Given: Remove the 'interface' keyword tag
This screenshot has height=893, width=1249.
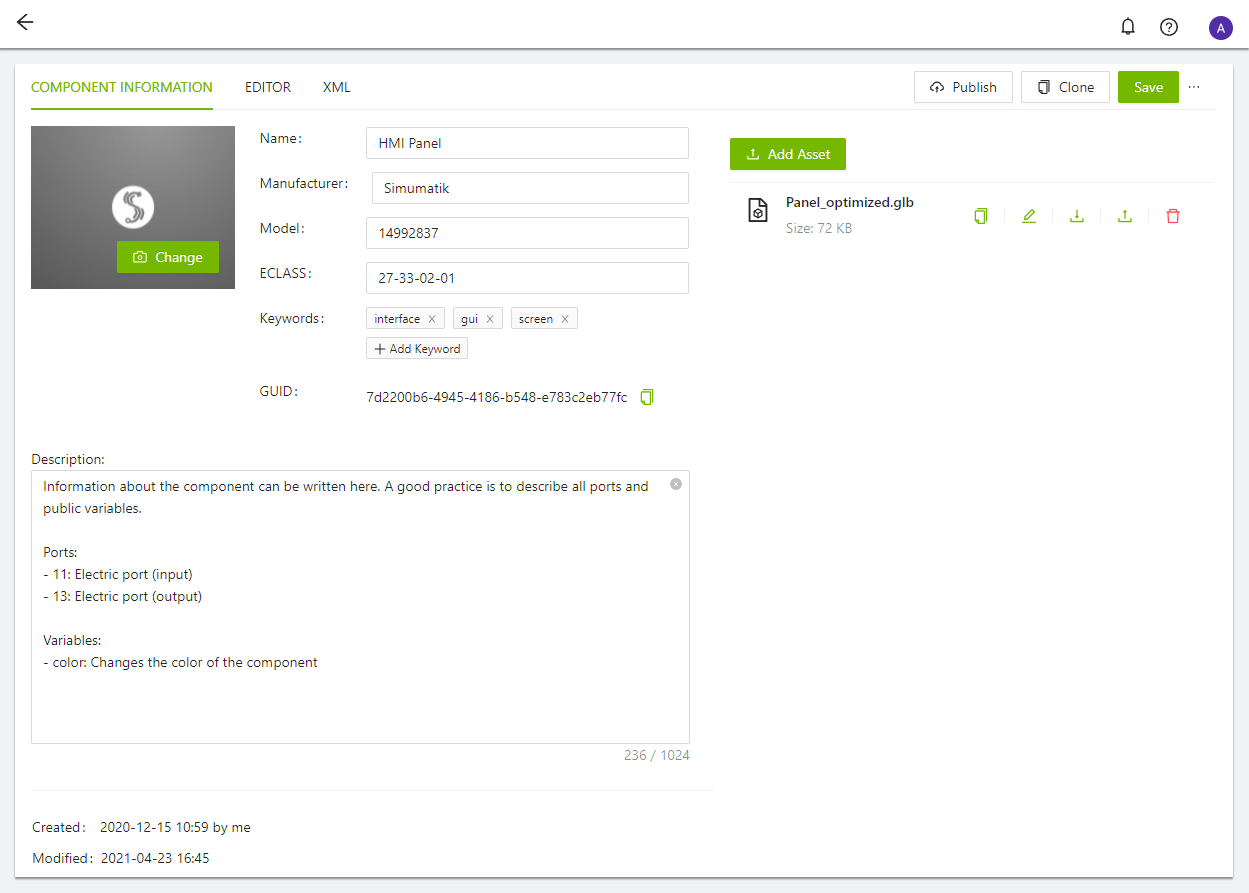Looking at the screenshot, I should click(x=432, y=319).
